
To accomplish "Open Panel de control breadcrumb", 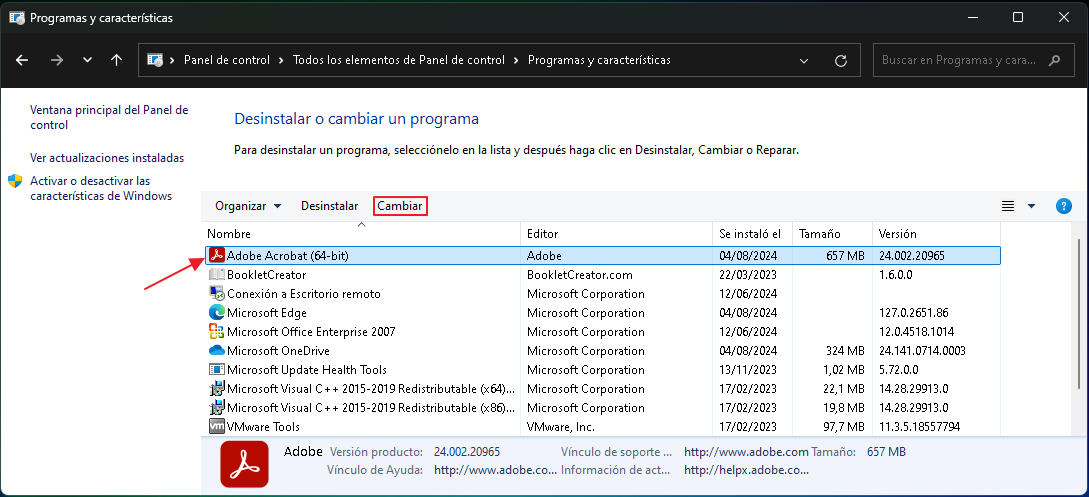I will tap(226, 60).
